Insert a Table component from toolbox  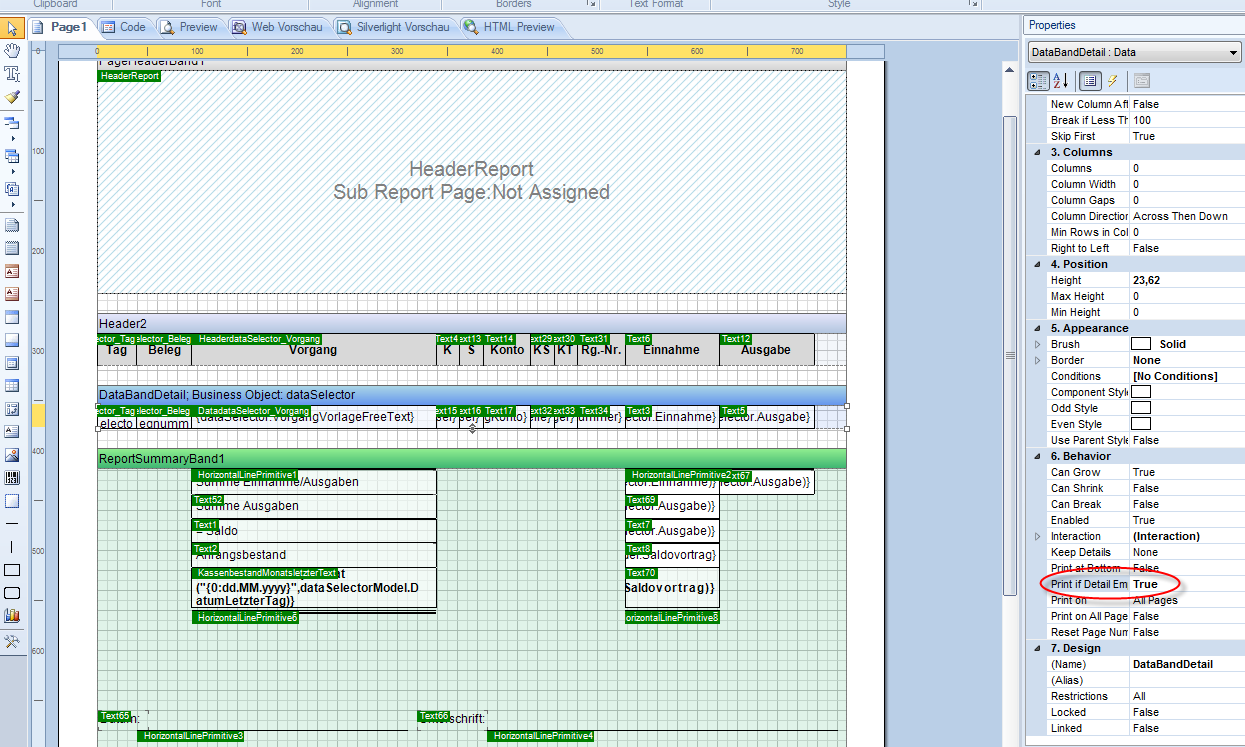12,386
